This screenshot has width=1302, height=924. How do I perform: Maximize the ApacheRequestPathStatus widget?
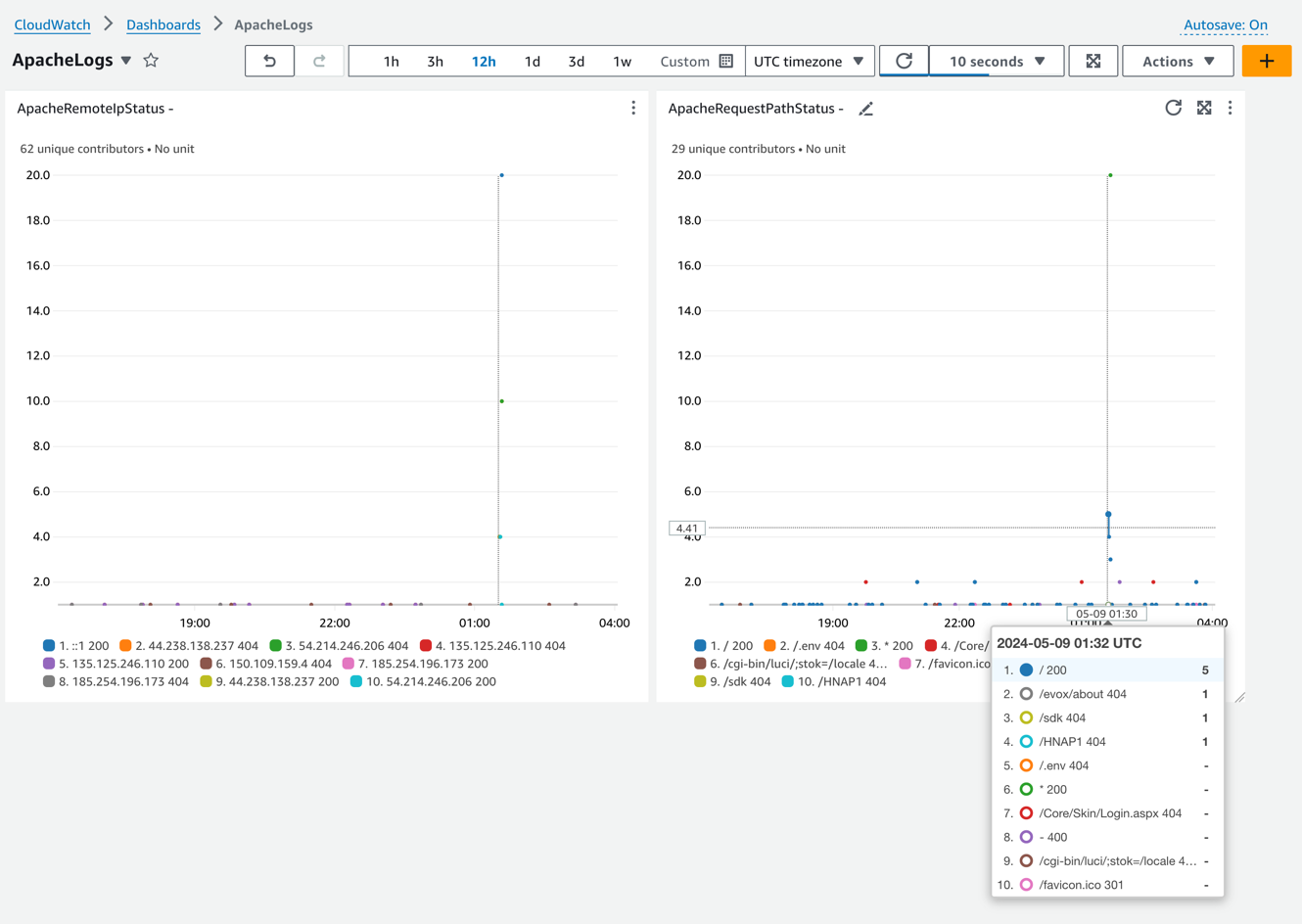(x=1204, y=108)
